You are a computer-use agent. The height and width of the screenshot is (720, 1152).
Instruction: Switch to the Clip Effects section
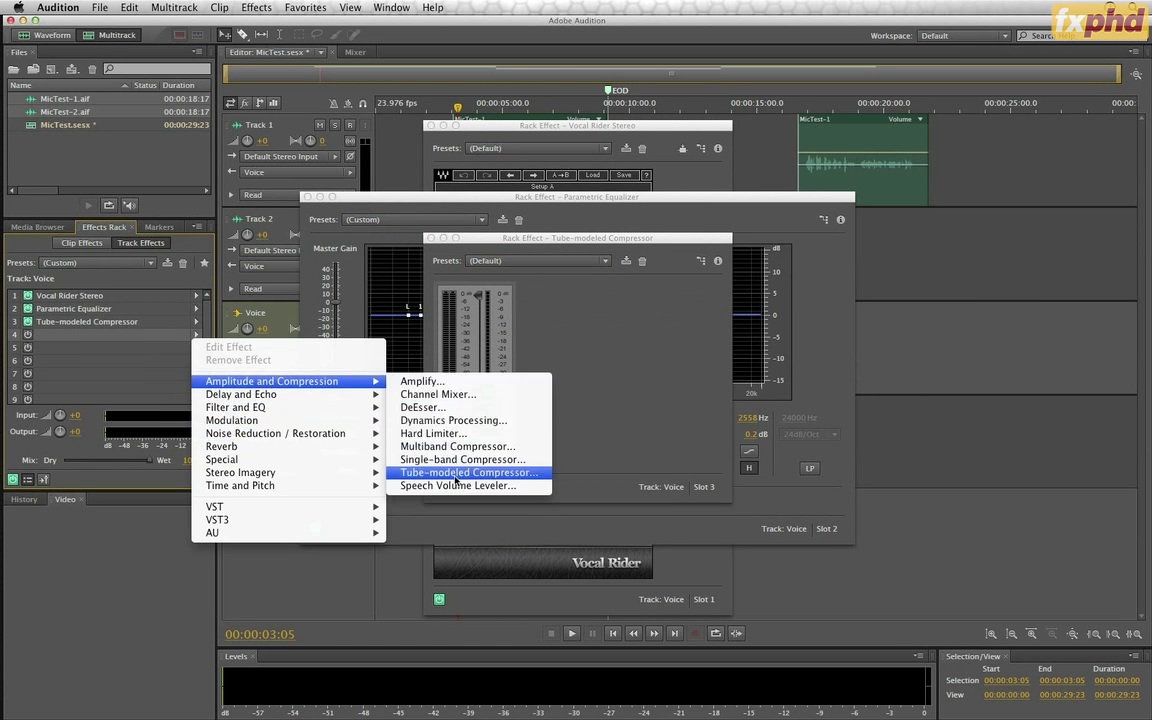81,243
